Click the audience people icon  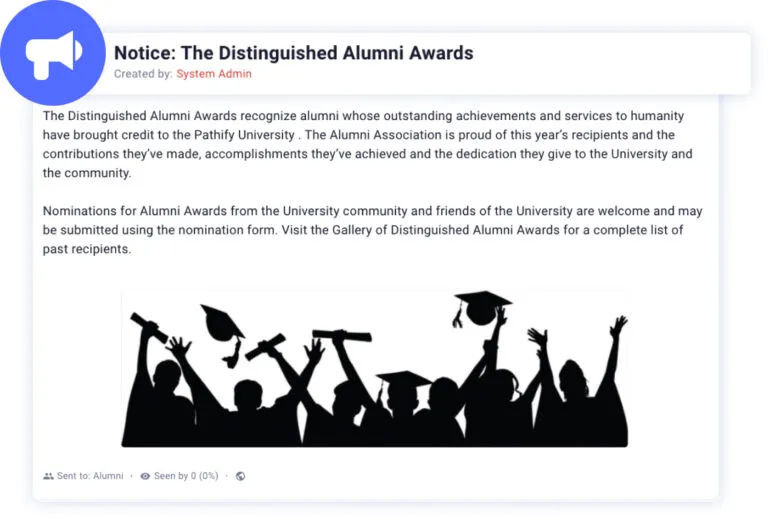point(48,476)
